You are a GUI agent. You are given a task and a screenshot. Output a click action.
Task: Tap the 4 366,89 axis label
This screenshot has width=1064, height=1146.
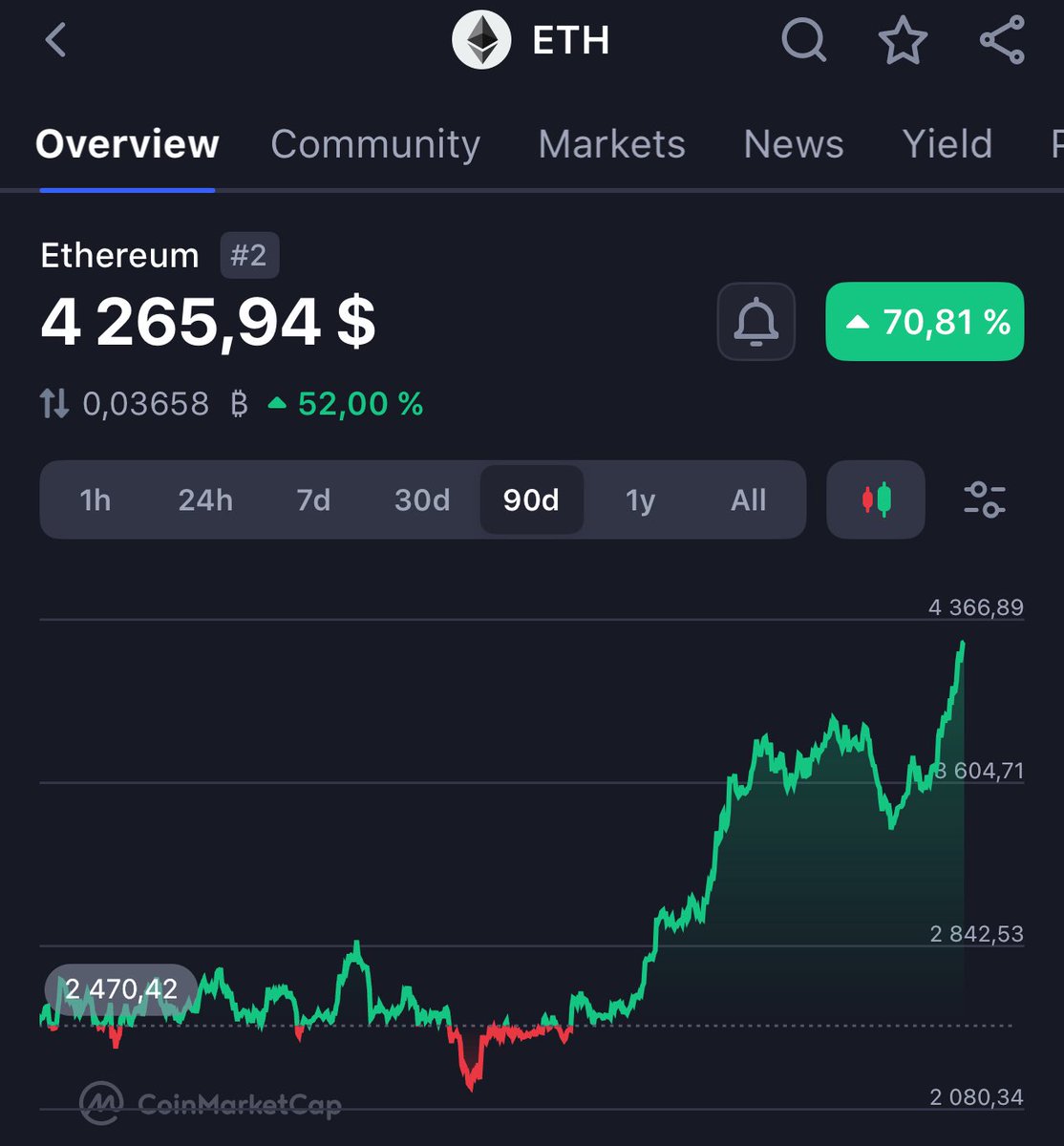975,607
